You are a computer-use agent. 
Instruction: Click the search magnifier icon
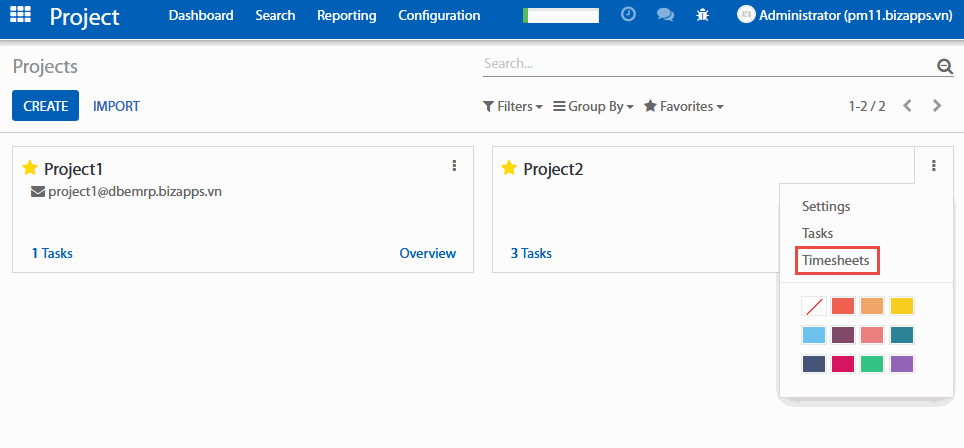[x=943, y=67]
